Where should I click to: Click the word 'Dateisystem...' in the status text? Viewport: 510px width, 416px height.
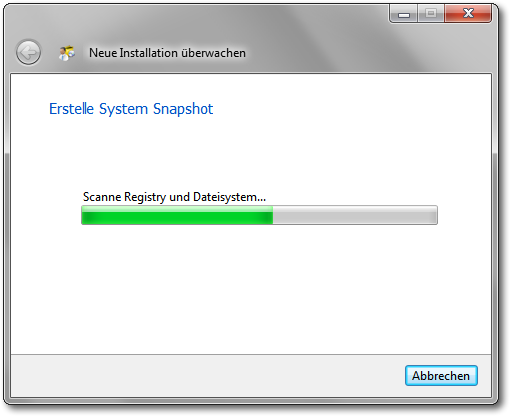pos(229,197)
